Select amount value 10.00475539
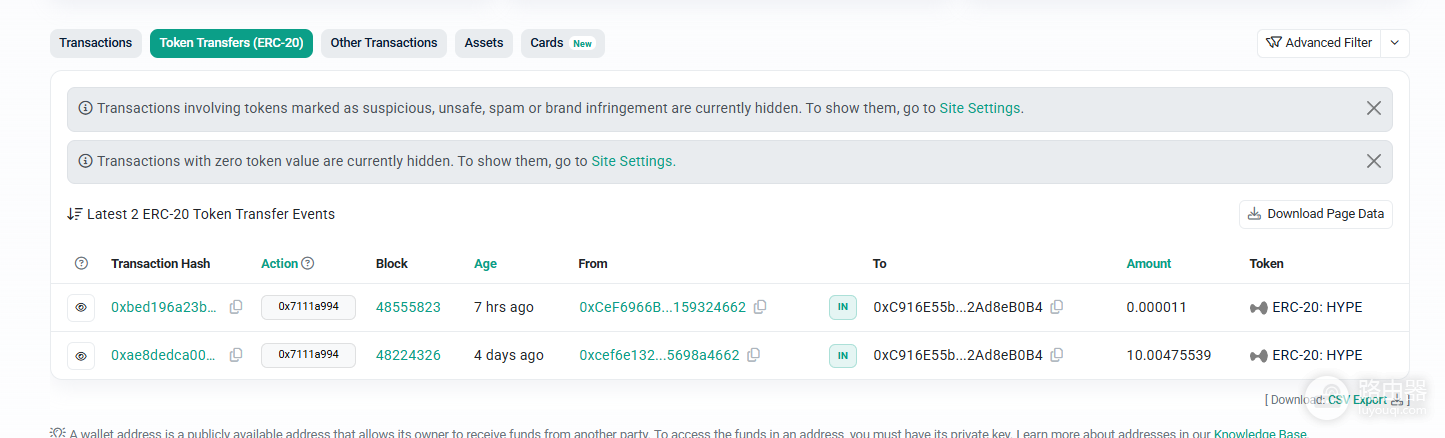Viewport: 1445px width, 438px height. 1169,355
